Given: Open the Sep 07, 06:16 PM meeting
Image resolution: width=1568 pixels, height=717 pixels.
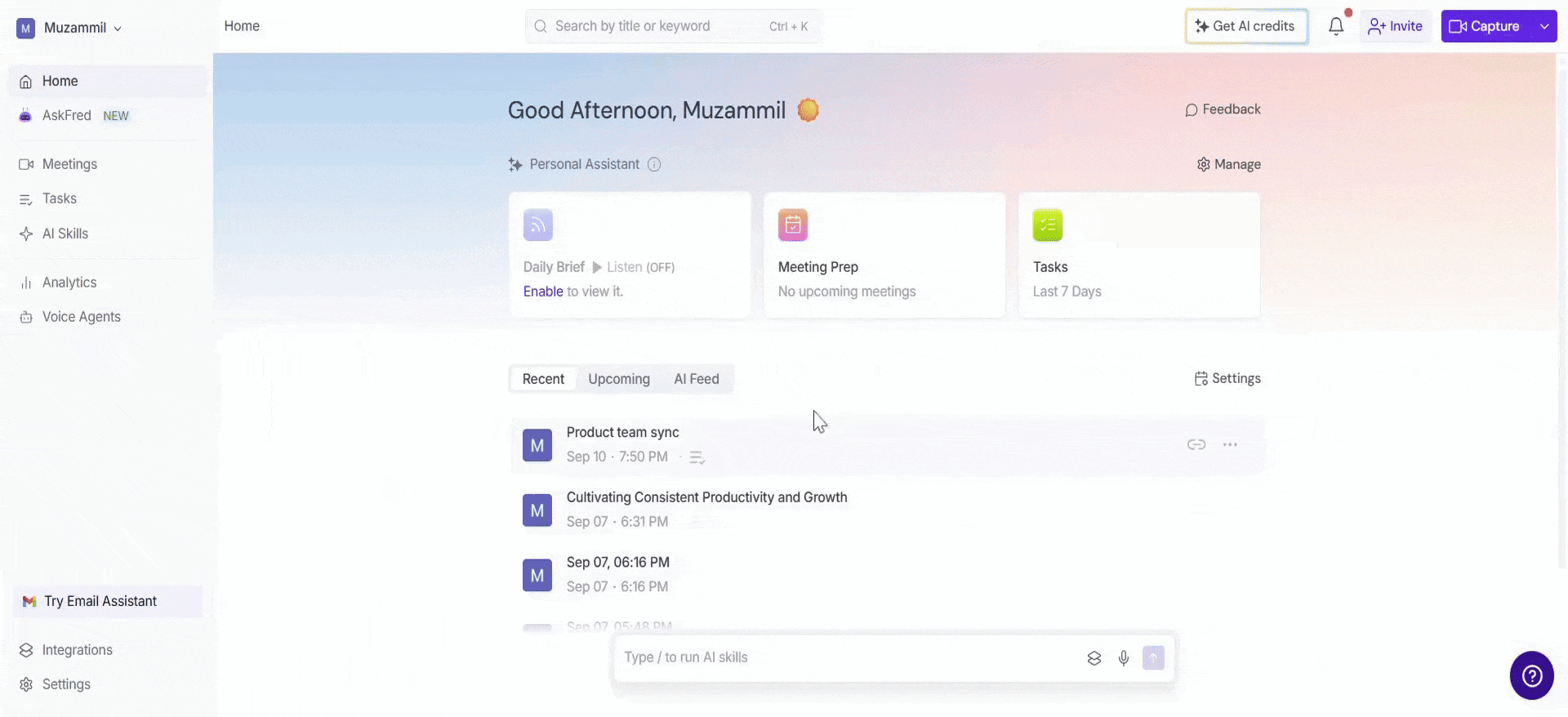Looking at the screenshot, I should pos(888,575).
